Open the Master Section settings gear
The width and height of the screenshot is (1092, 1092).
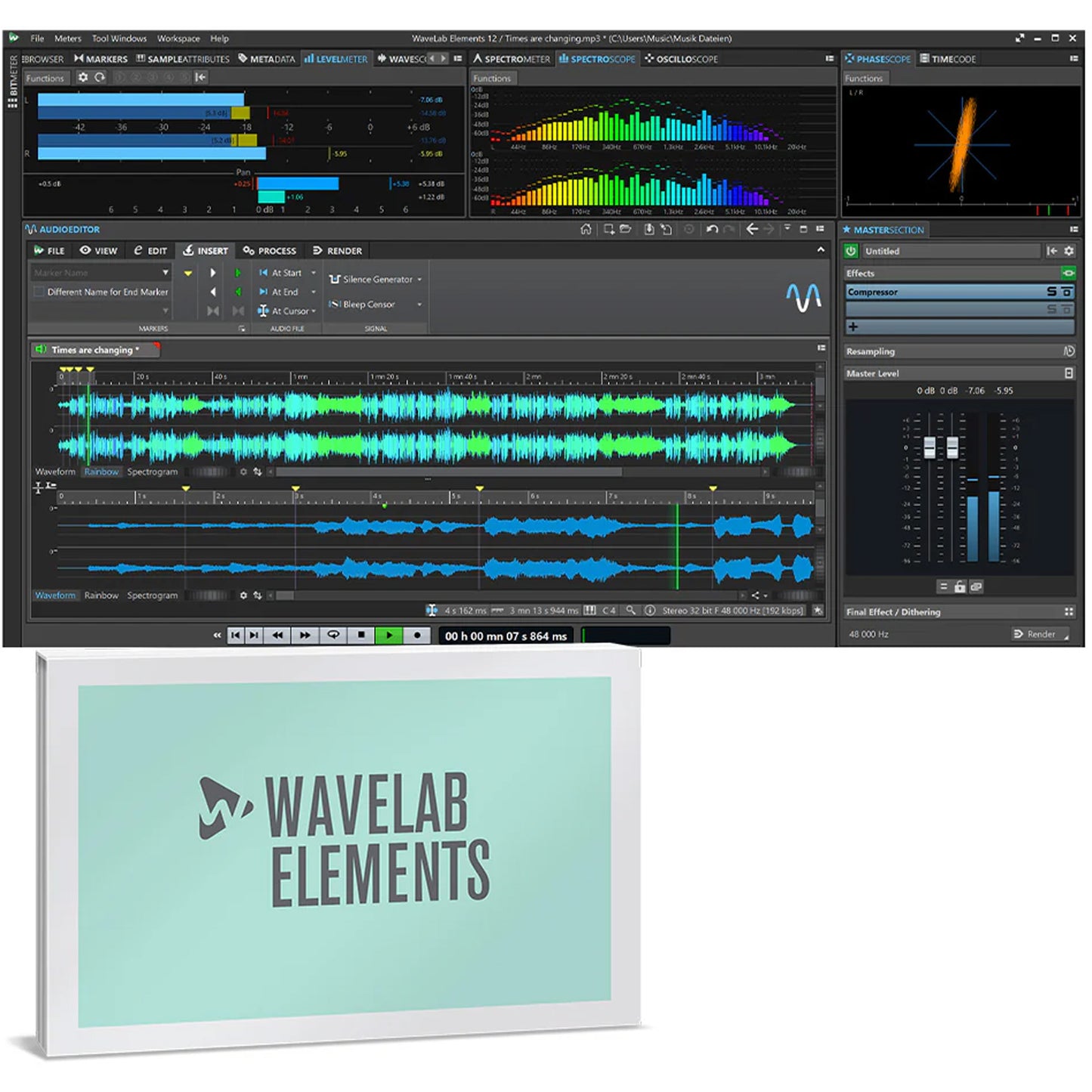point(1069,251)
